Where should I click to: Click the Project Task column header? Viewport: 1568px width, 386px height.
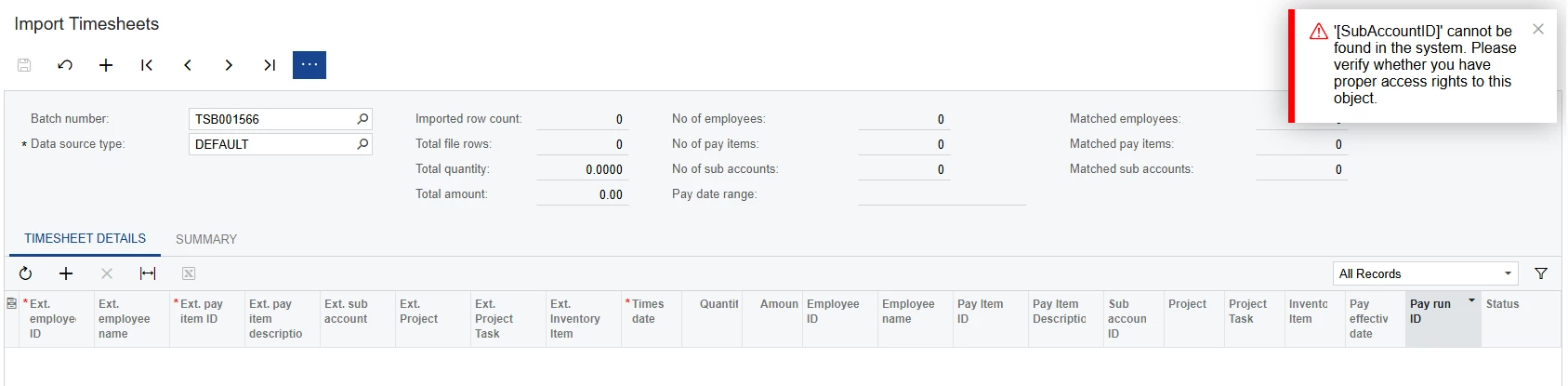(x=1255, y=319)
